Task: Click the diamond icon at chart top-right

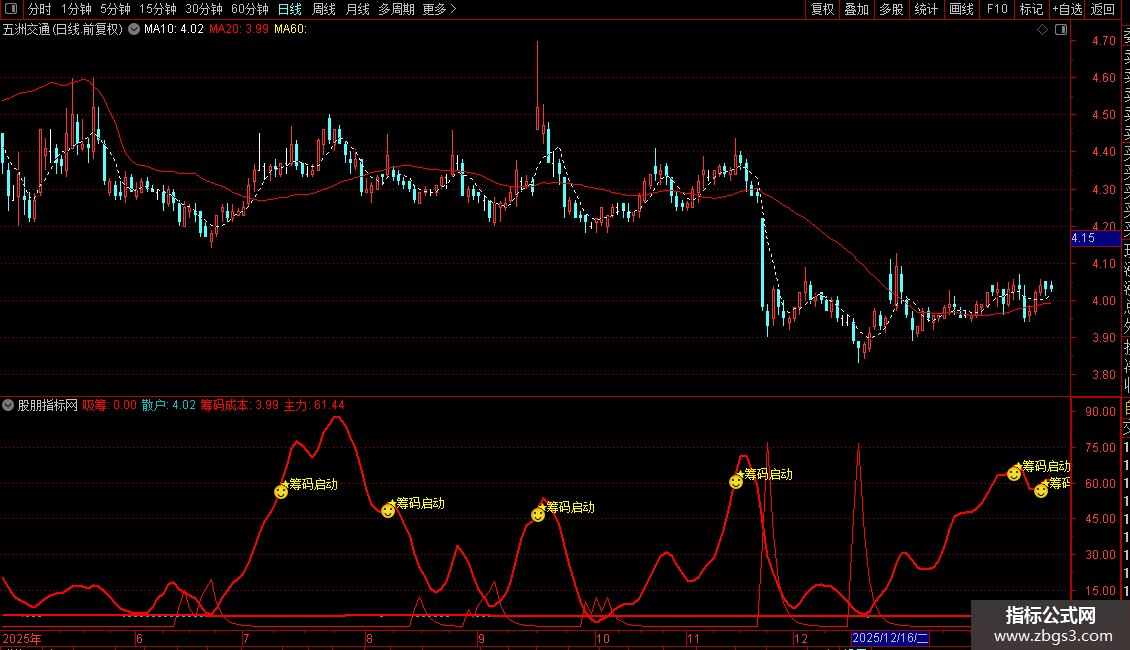Action: point(1042,29)
